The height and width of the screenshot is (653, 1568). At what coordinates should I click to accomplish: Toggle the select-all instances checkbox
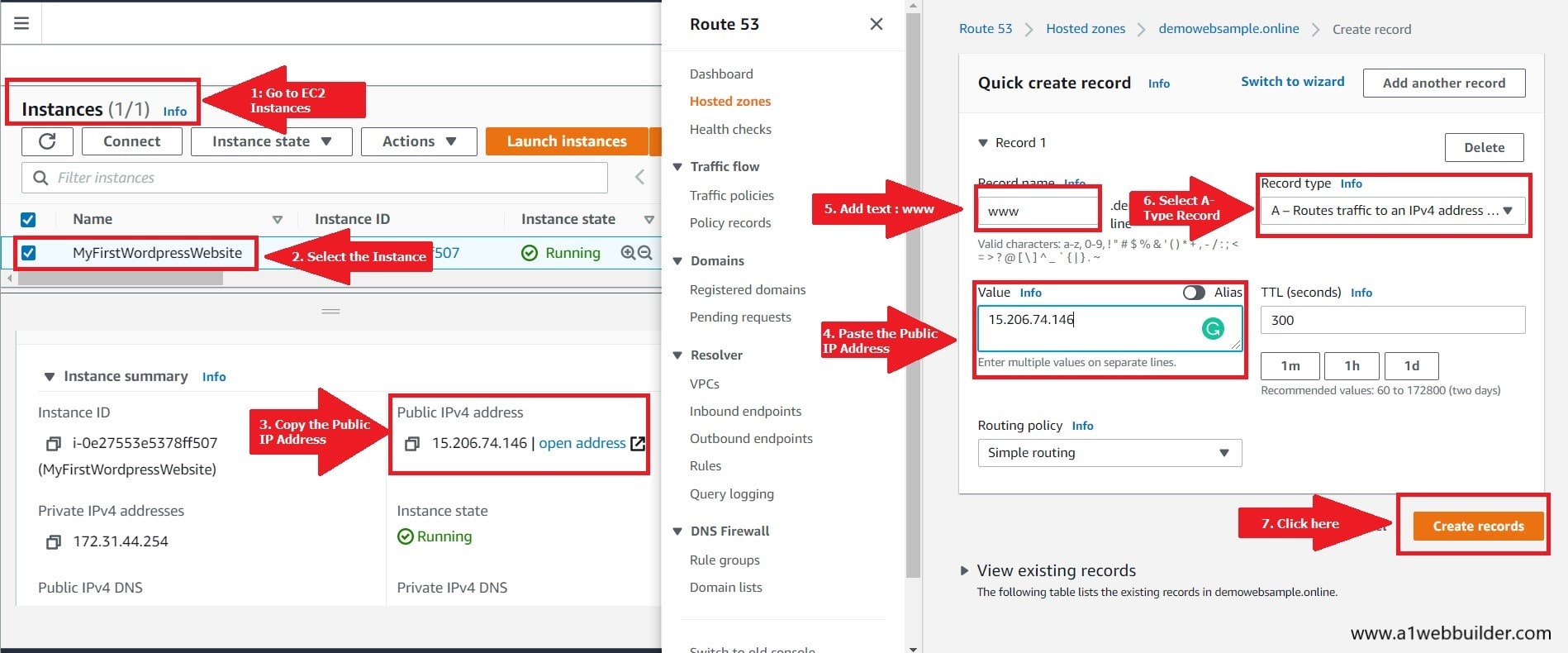(x=28, y=220)
